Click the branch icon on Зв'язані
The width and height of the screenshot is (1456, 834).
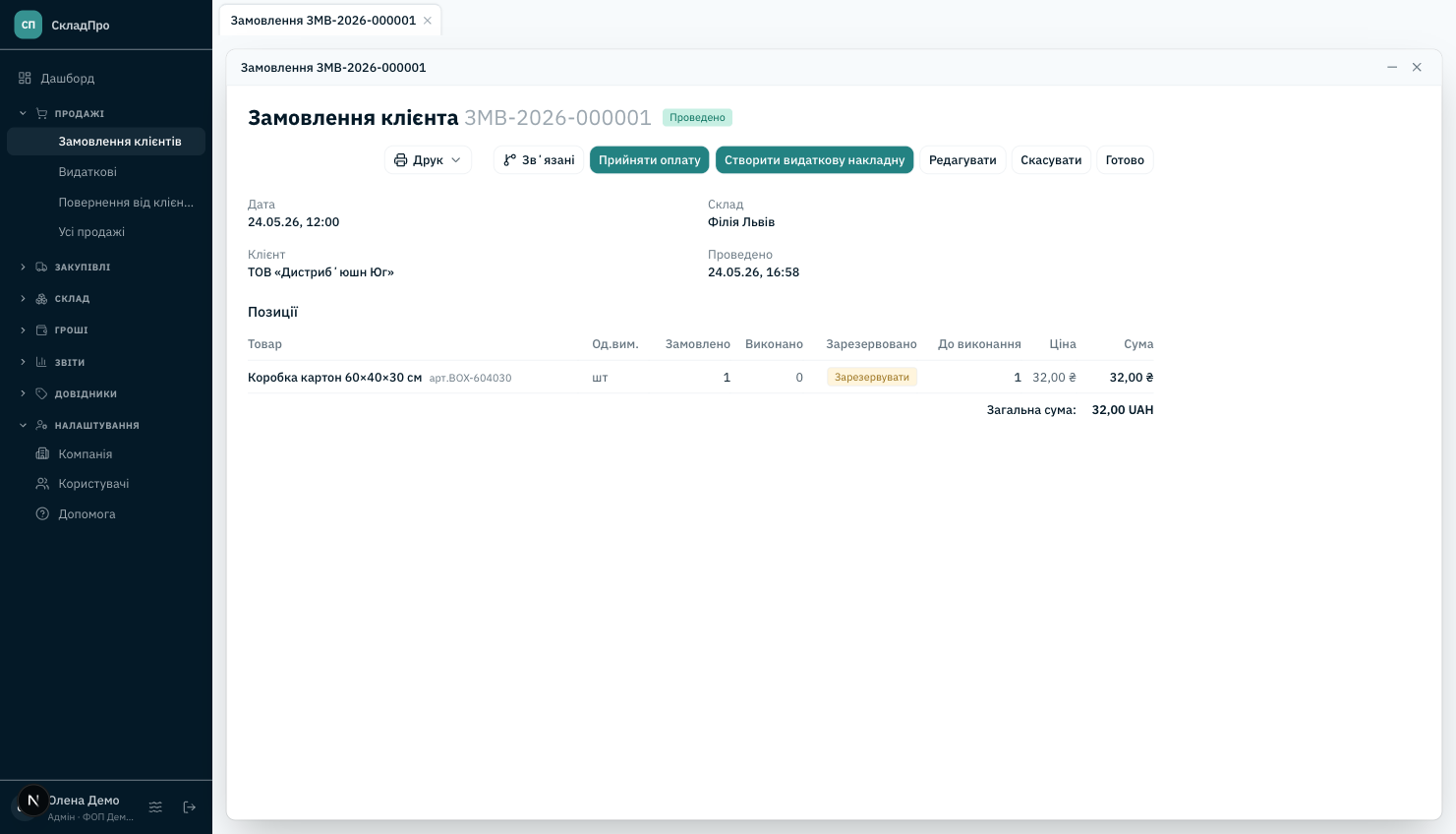pos(510,160)
